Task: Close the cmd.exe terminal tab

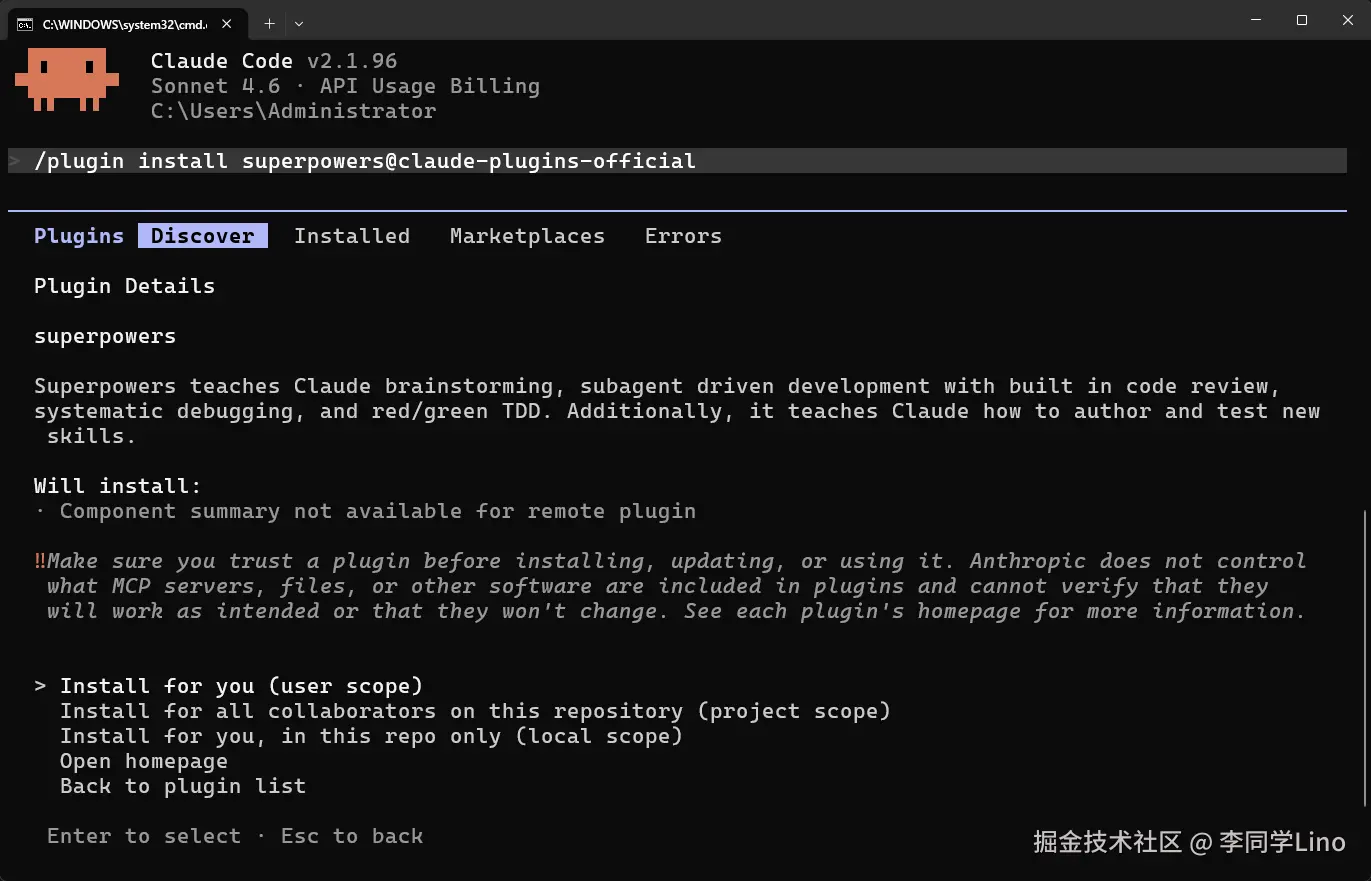Action: (x=225, y=24)
